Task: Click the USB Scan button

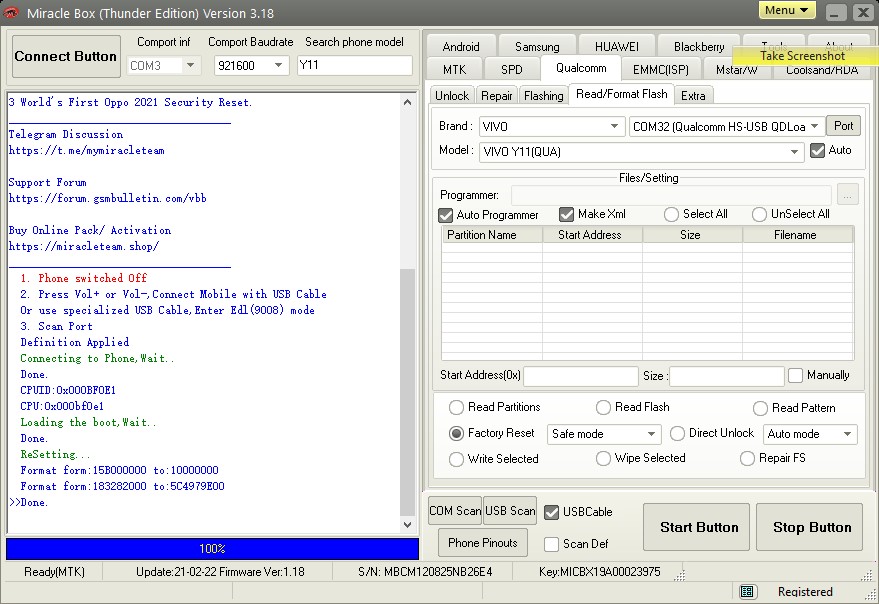Action: click(510, 510)
